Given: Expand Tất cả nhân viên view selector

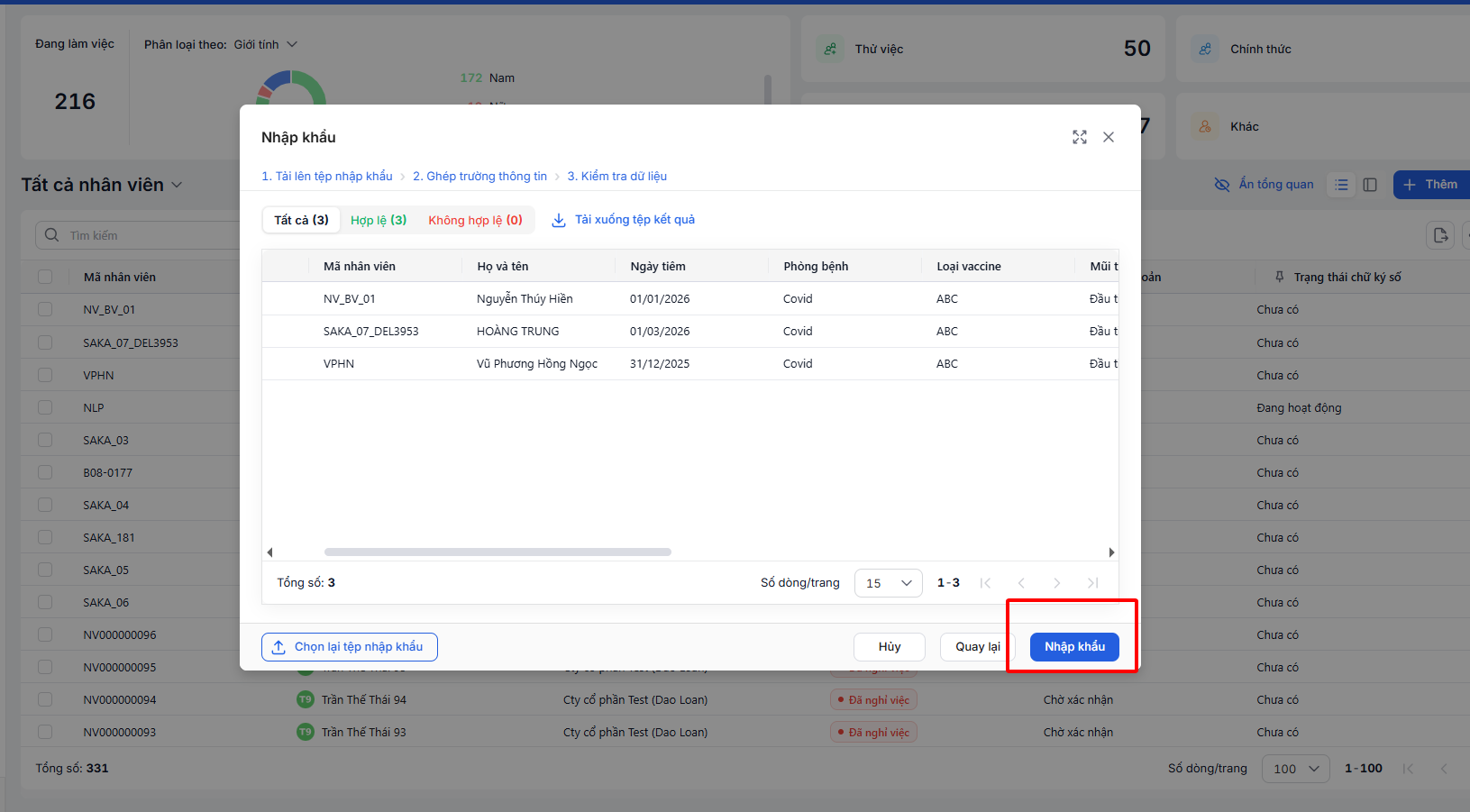Looking at the screenshot, I should 177,185.
